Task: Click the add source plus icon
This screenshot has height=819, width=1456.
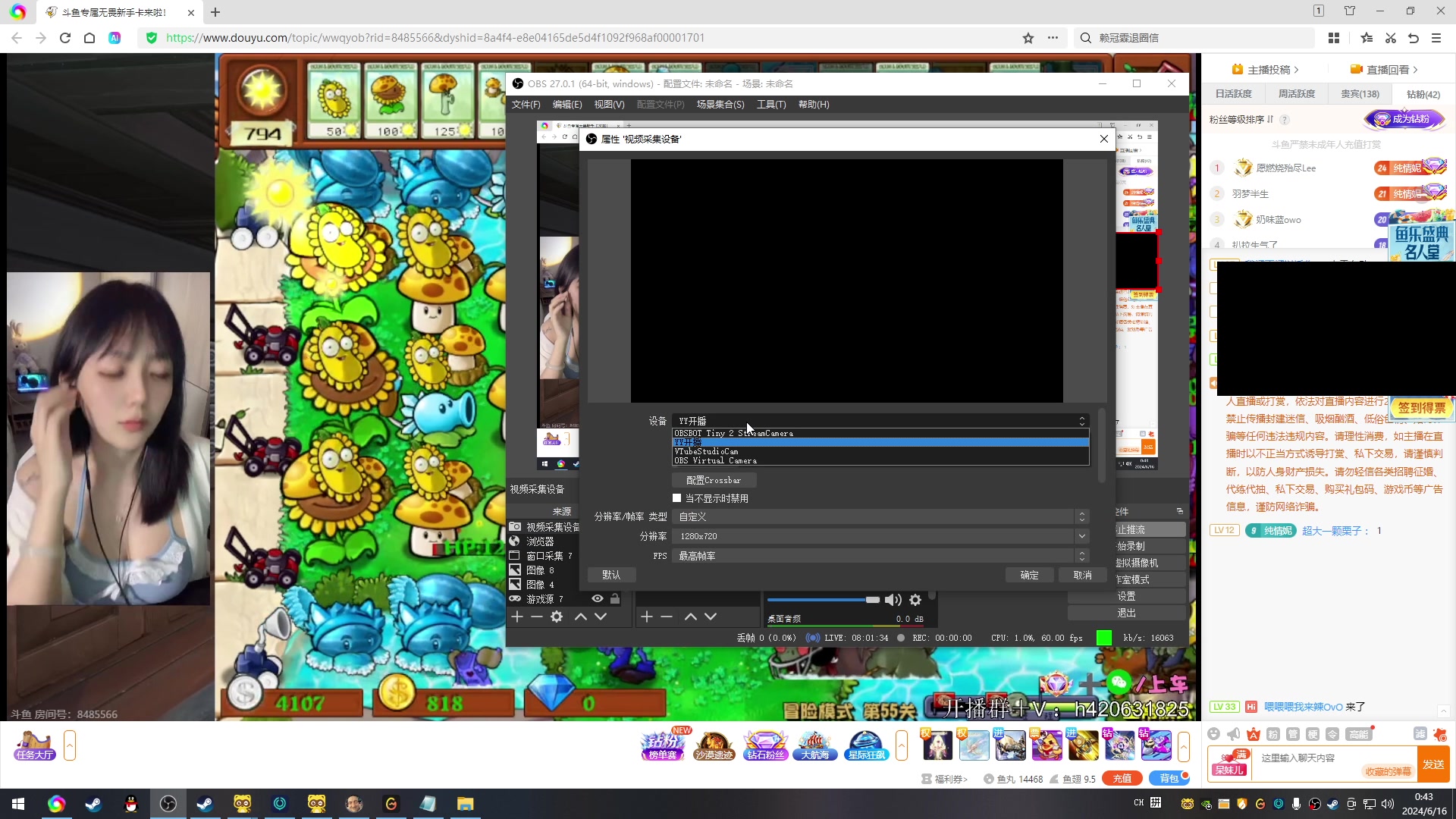Action: [x=517, y=617]
